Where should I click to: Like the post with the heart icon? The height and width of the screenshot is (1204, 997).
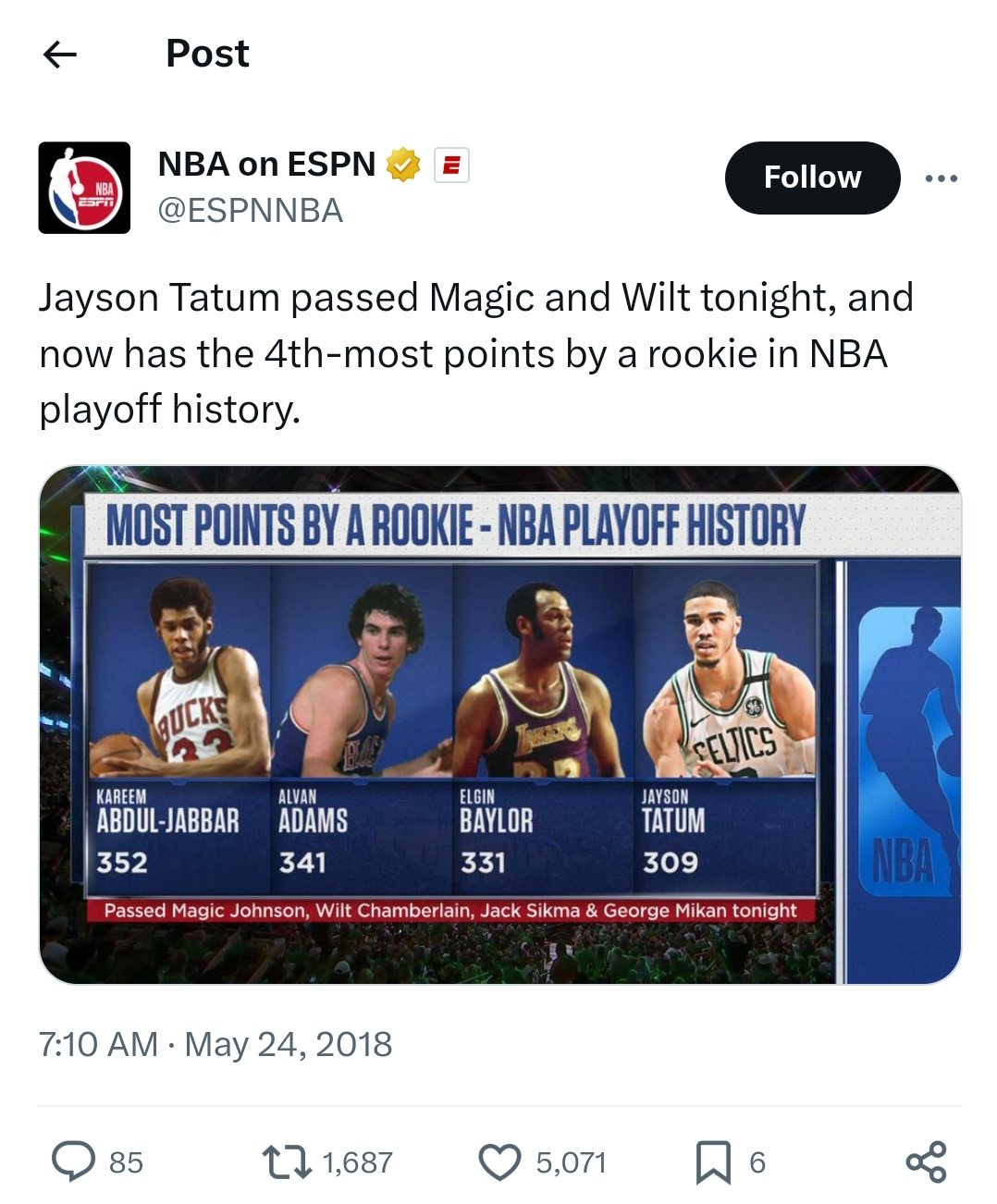coord(499,1162)
